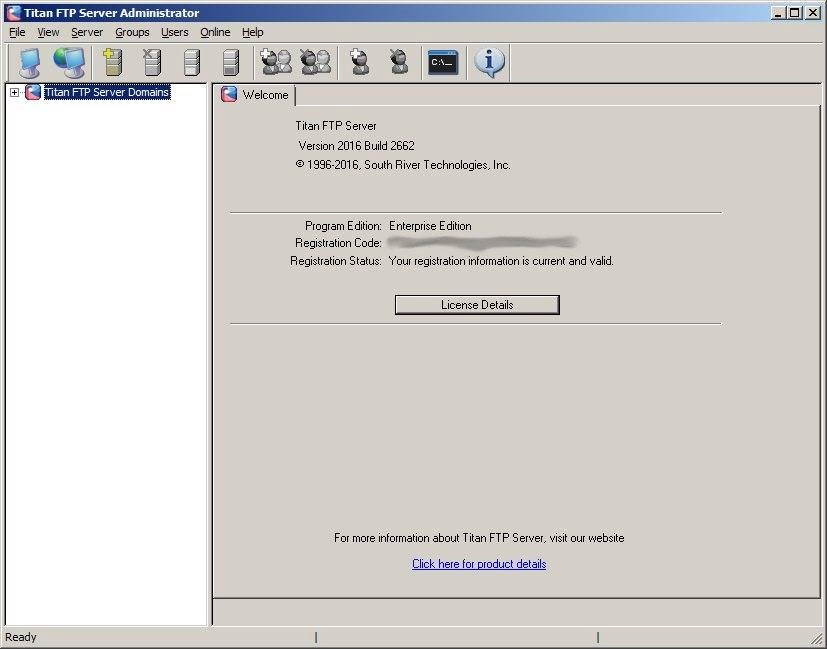Image resolution: width=827 pixels, height=649 pixels.
Task: Click the window resize grip in status bar
Action: [x=818, y=638]
